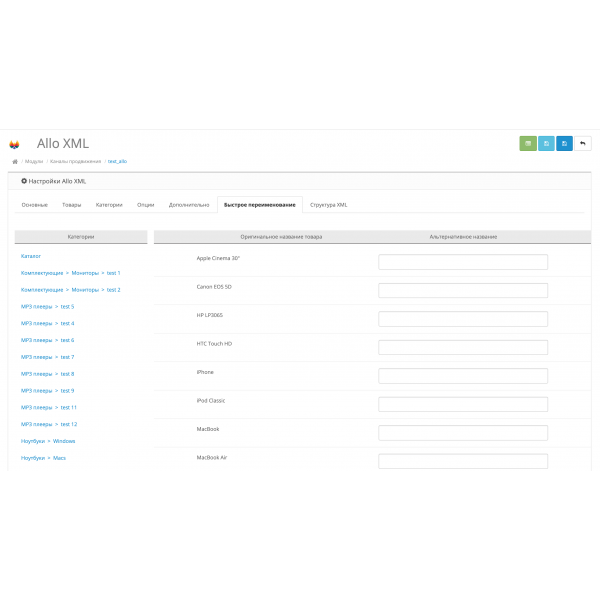Click the light blue save button
The image size is (600, 600).
point(546,143)
